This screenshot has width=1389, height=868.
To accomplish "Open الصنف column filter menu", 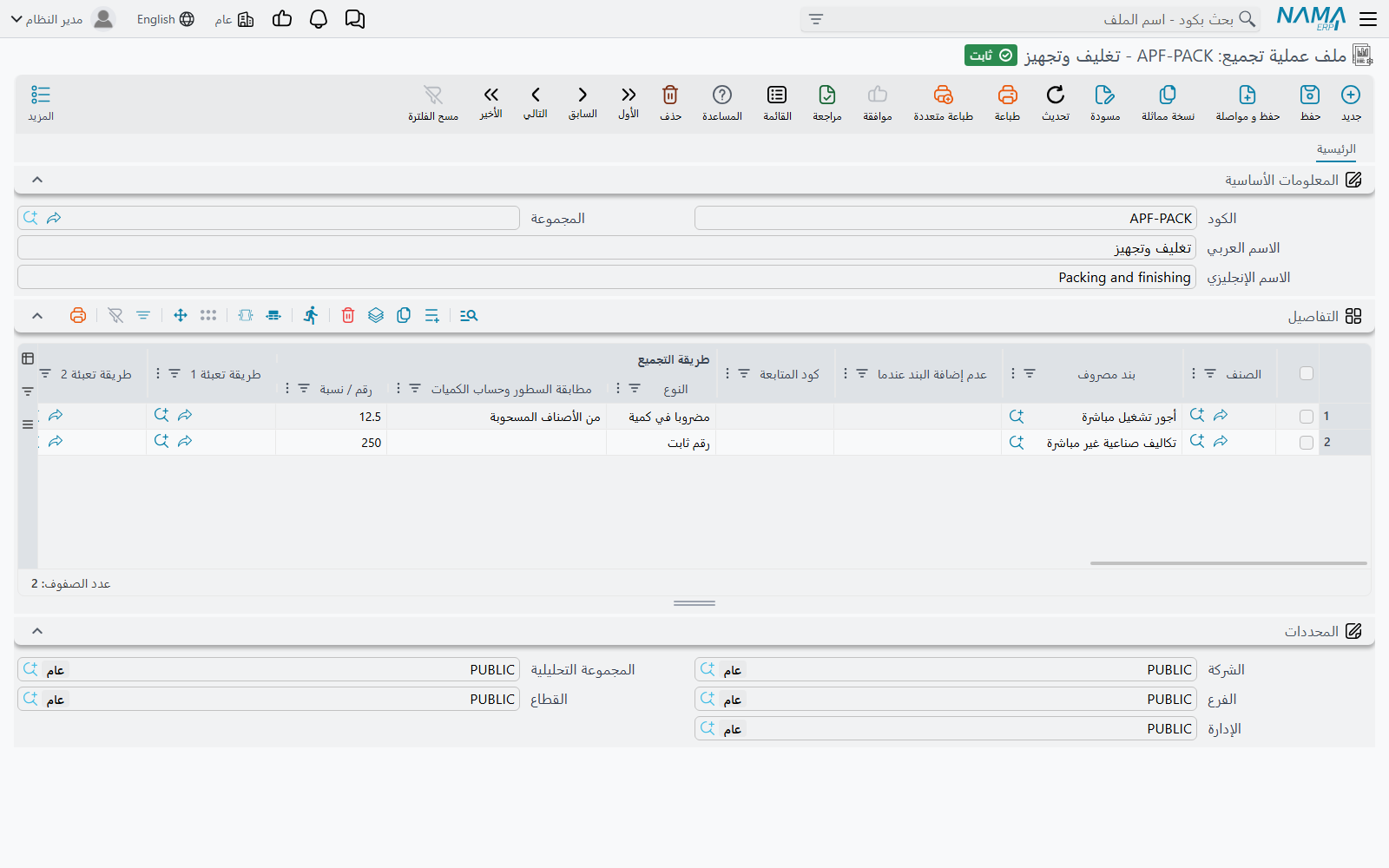I will pos(1210,373).
